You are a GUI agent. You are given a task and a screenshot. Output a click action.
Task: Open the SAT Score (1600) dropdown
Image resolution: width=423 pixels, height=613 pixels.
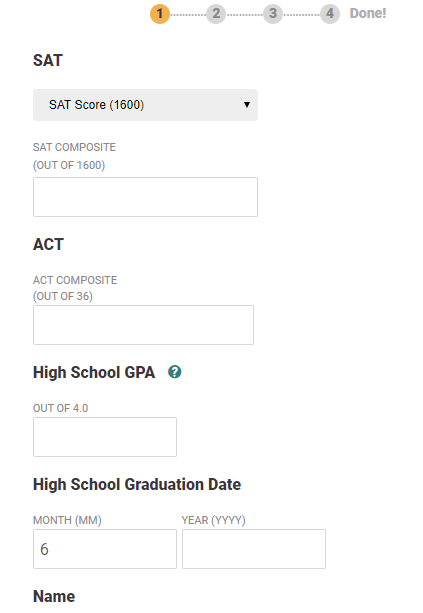pyautogui.click(x=145, y=105)
